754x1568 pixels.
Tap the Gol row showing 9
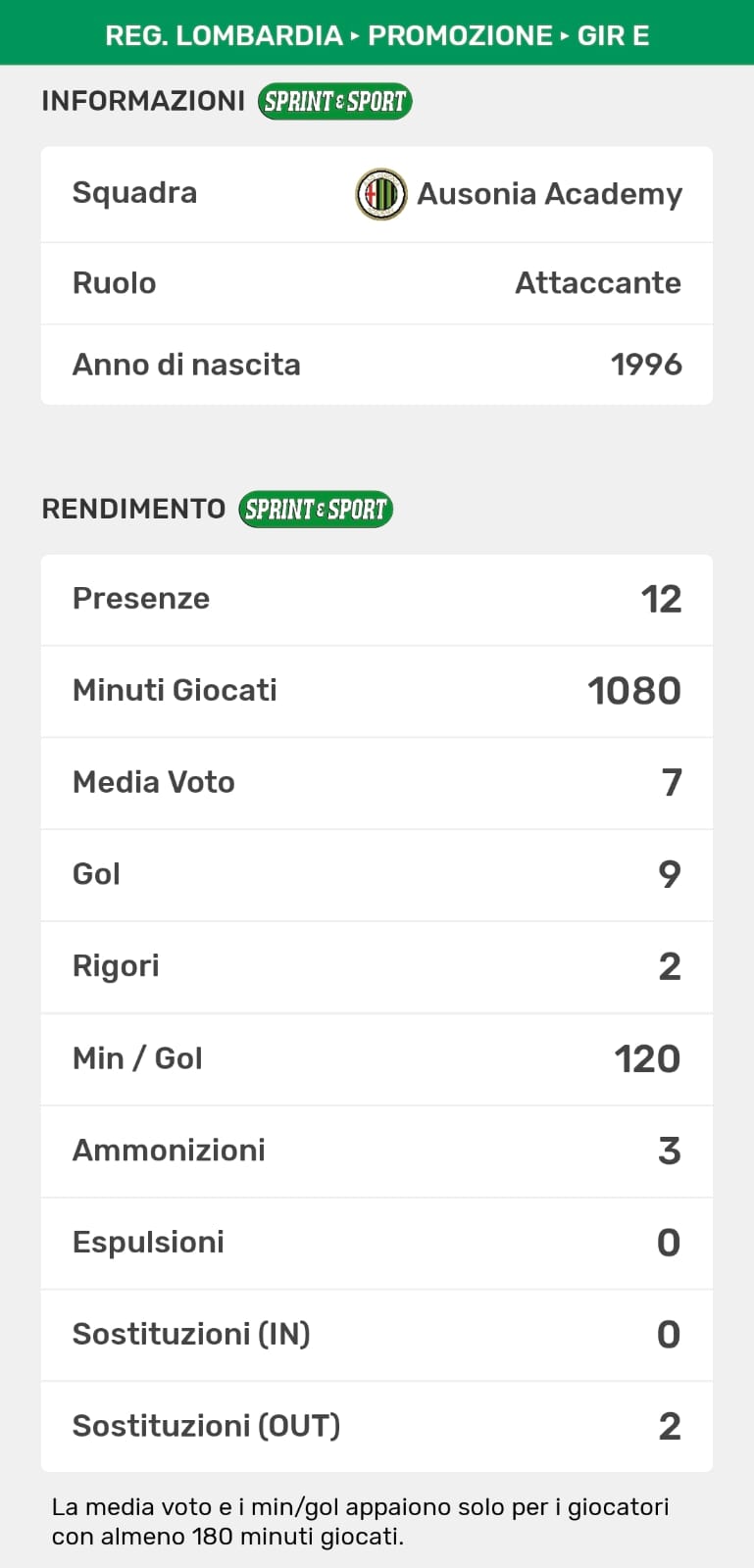click(377, 874)
